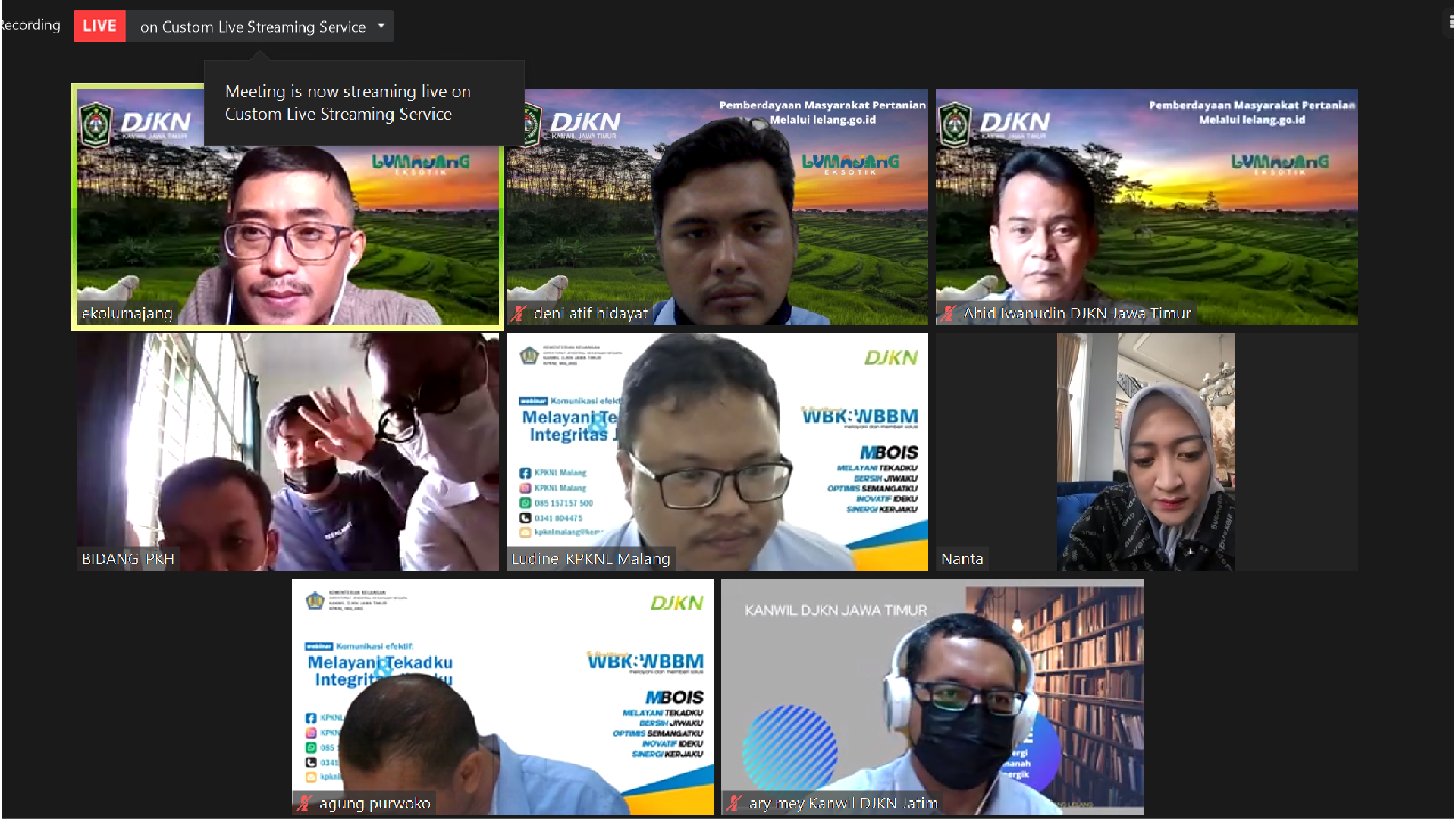Select Nanta's video tile
Viewport: 1456px width, 819px height.
click(x=1146, y=451)
